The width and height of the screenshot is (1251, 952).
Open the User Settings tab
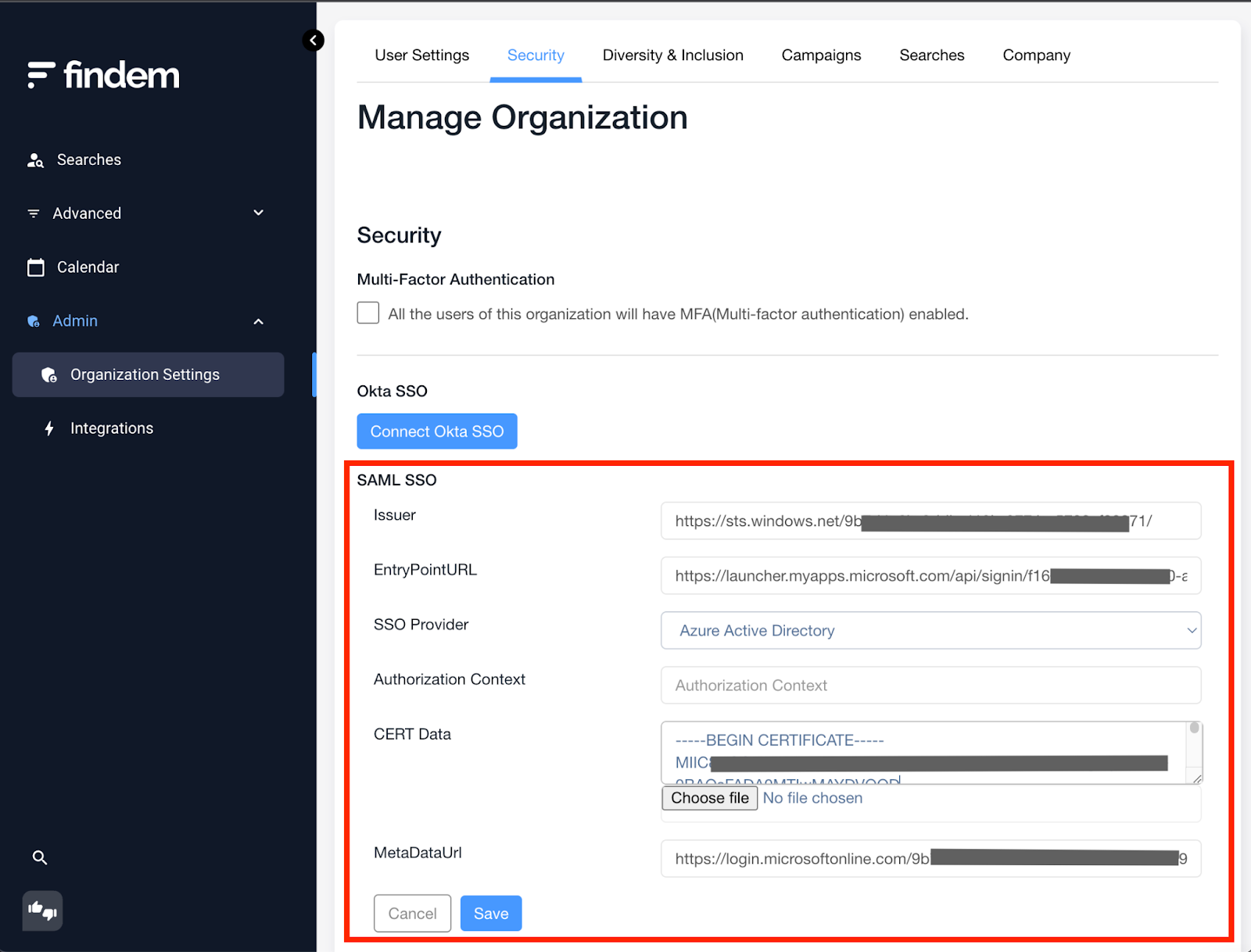(422, 55)
